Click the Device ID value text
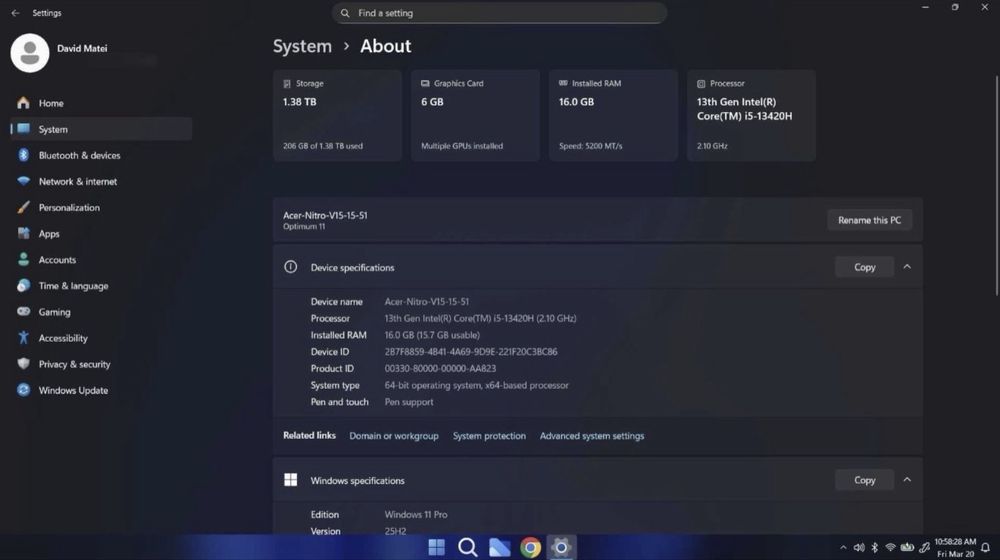 click(x=471, y=351)
